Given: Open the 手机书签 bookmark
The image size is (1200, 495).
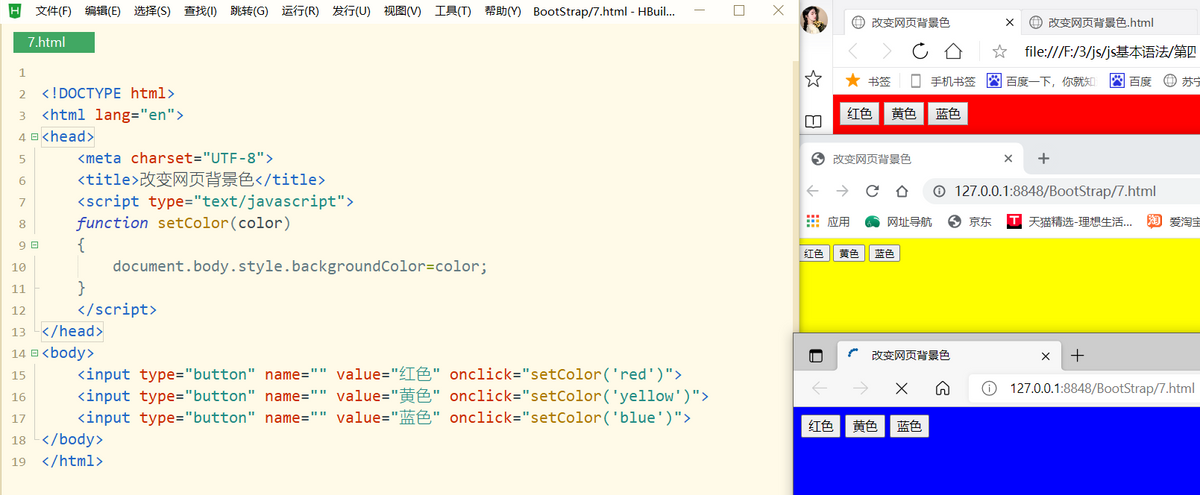Looking at the screenshot, I should (942, 81).
